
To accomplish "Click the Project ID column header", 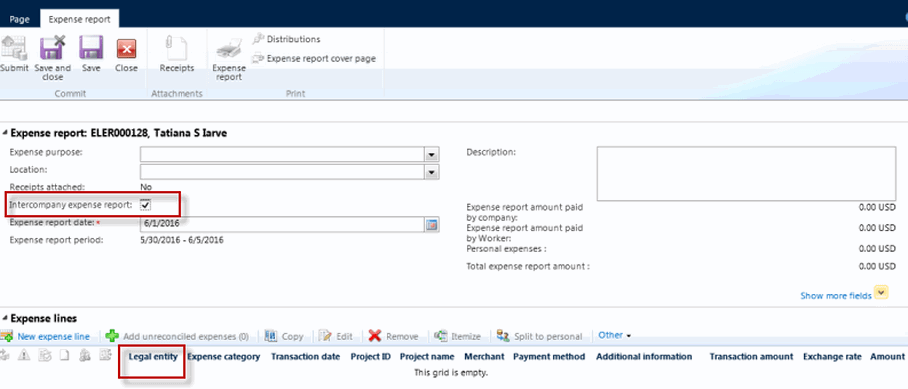I will coord(371,357).
